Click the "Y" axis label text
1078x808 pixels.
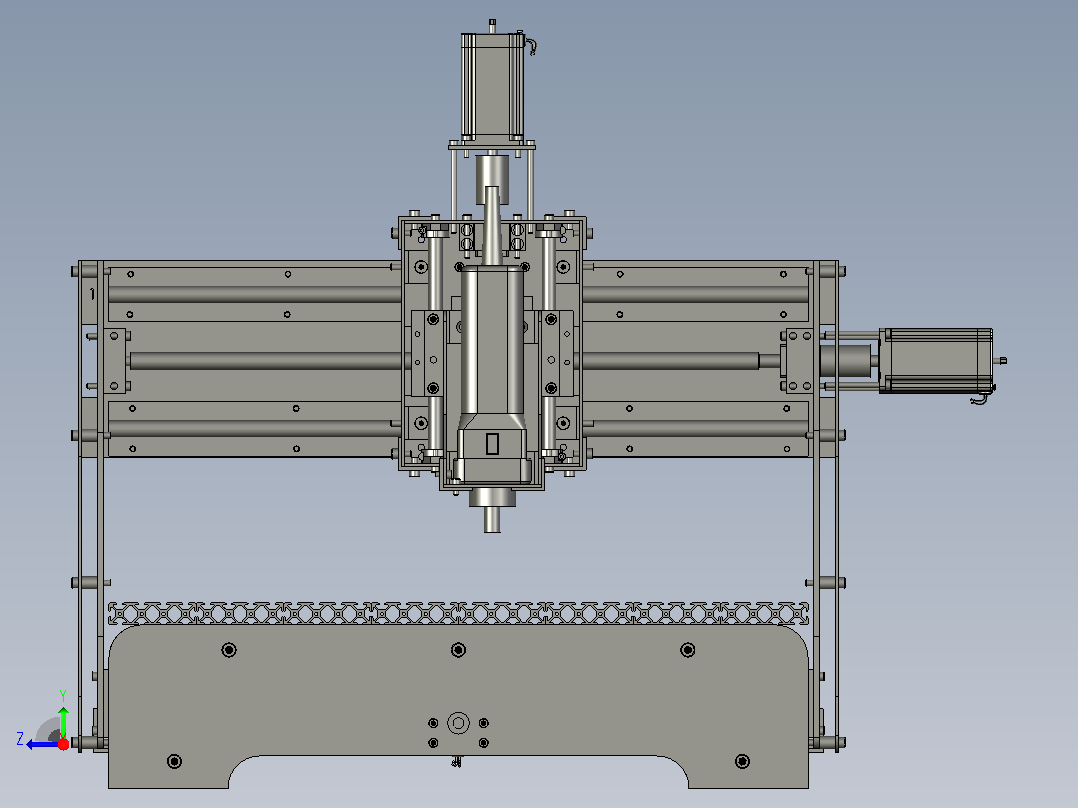coord(63,696)
